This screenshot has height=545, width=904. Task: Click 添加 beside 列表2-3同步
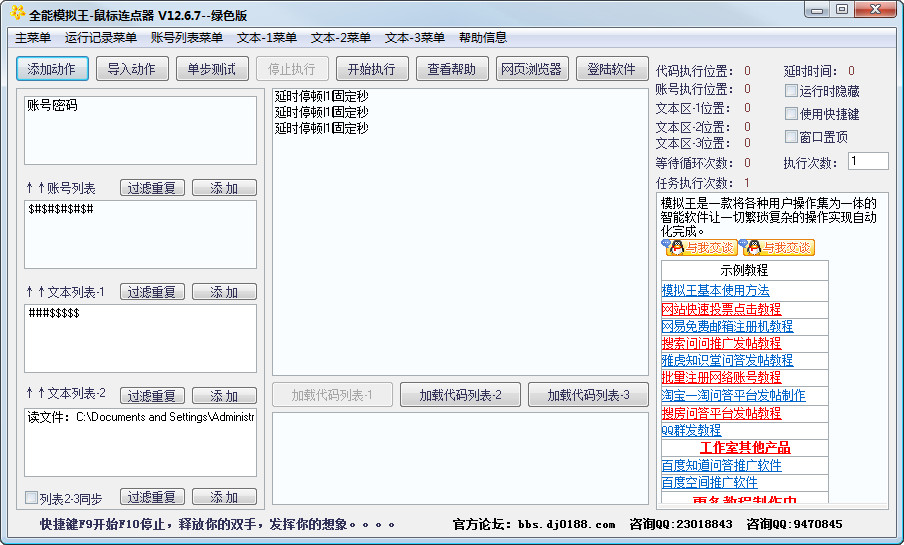coord(224,497)
